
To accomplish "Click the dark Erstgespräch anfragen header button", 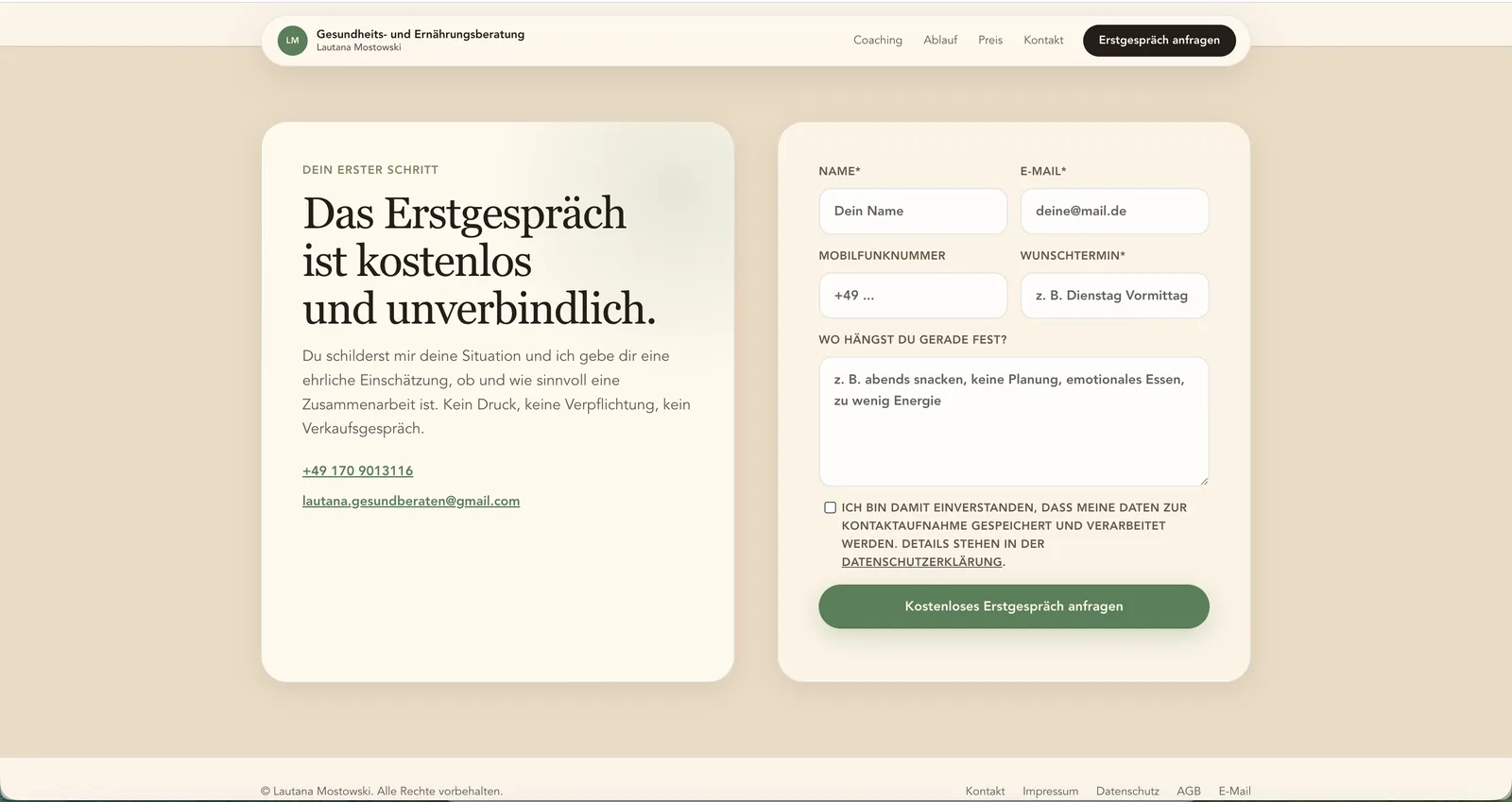I will (1159, 41).
